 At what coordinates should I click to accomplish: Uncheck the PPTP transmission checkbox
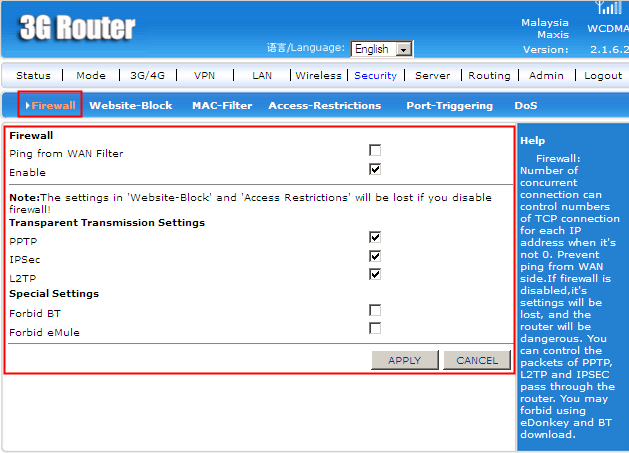tap(375, 237)
